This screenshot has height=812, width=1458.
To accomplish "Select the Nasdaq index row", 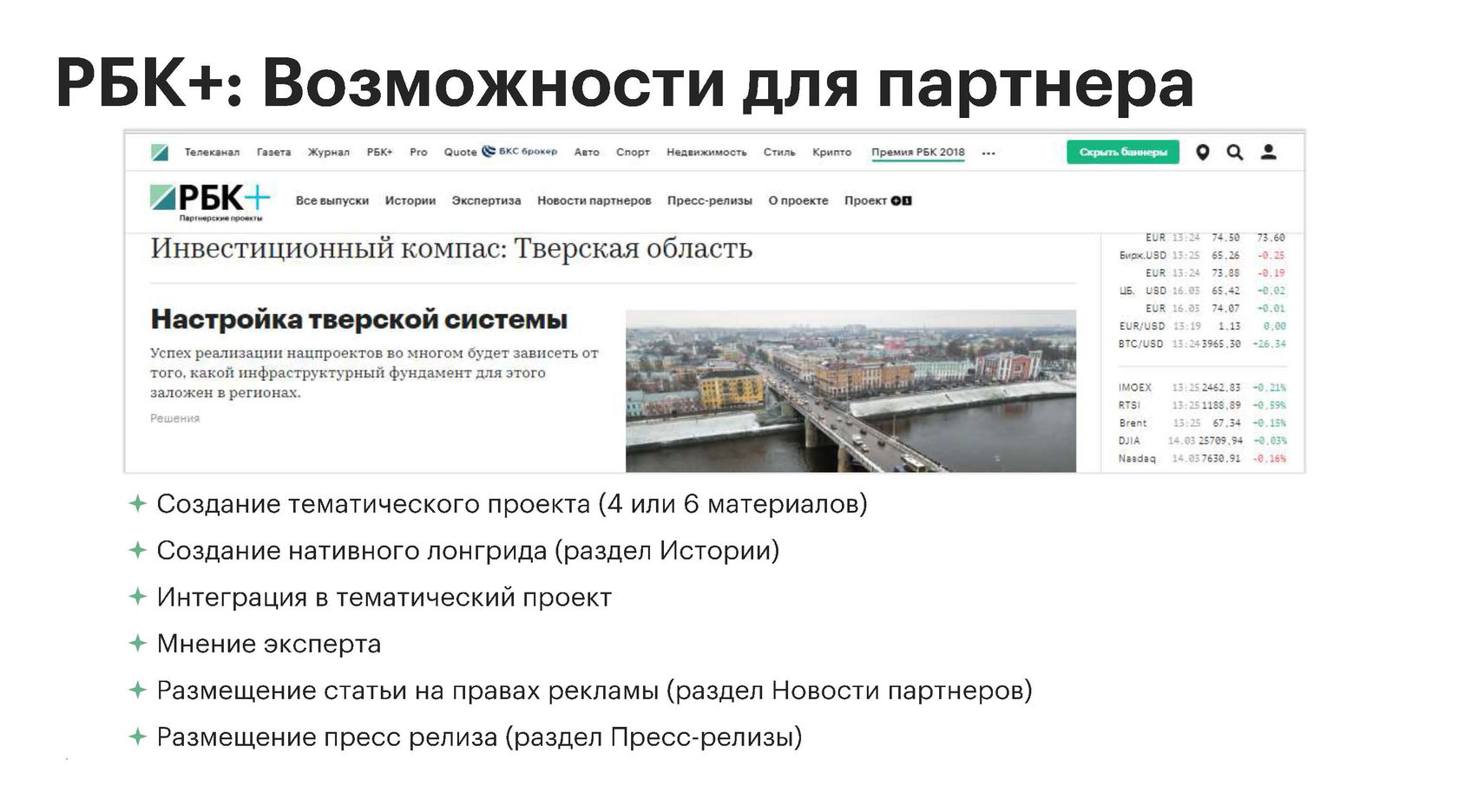I will point(1202,459).
